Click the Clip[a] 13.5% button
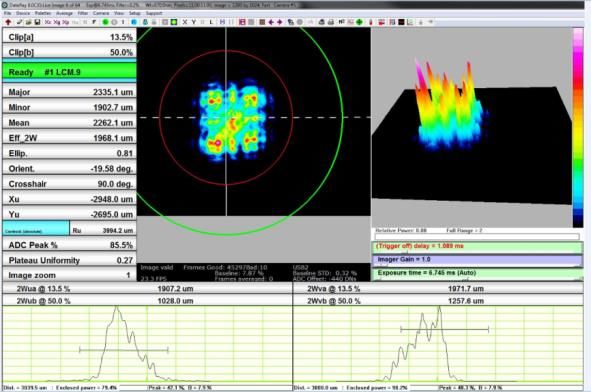The height and width of the screenshot is (392, 591). (x=69, y=37)
